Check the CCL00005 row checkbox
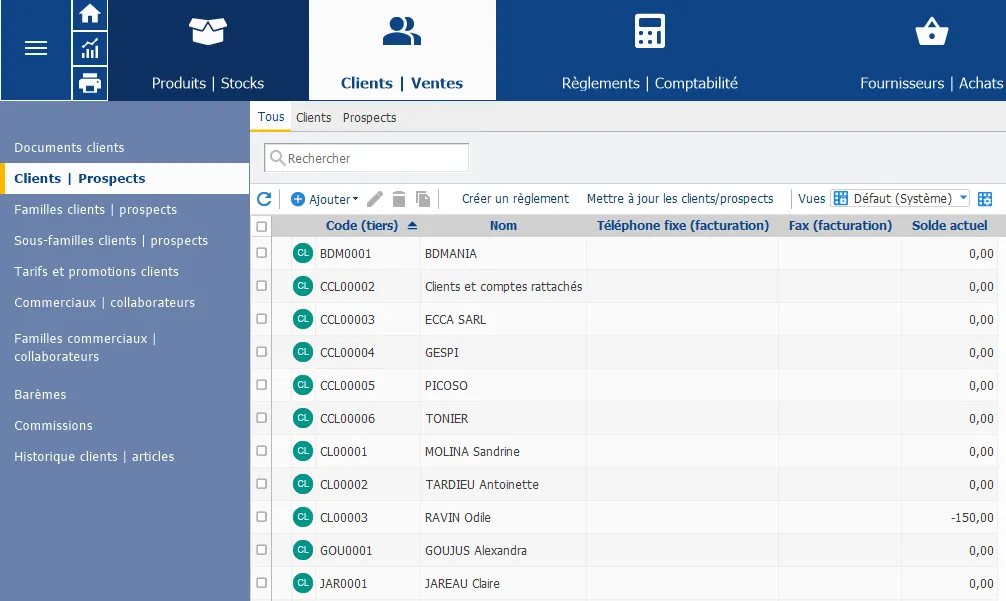This screenshot has width=1006, height=601. tap(261, 384)
